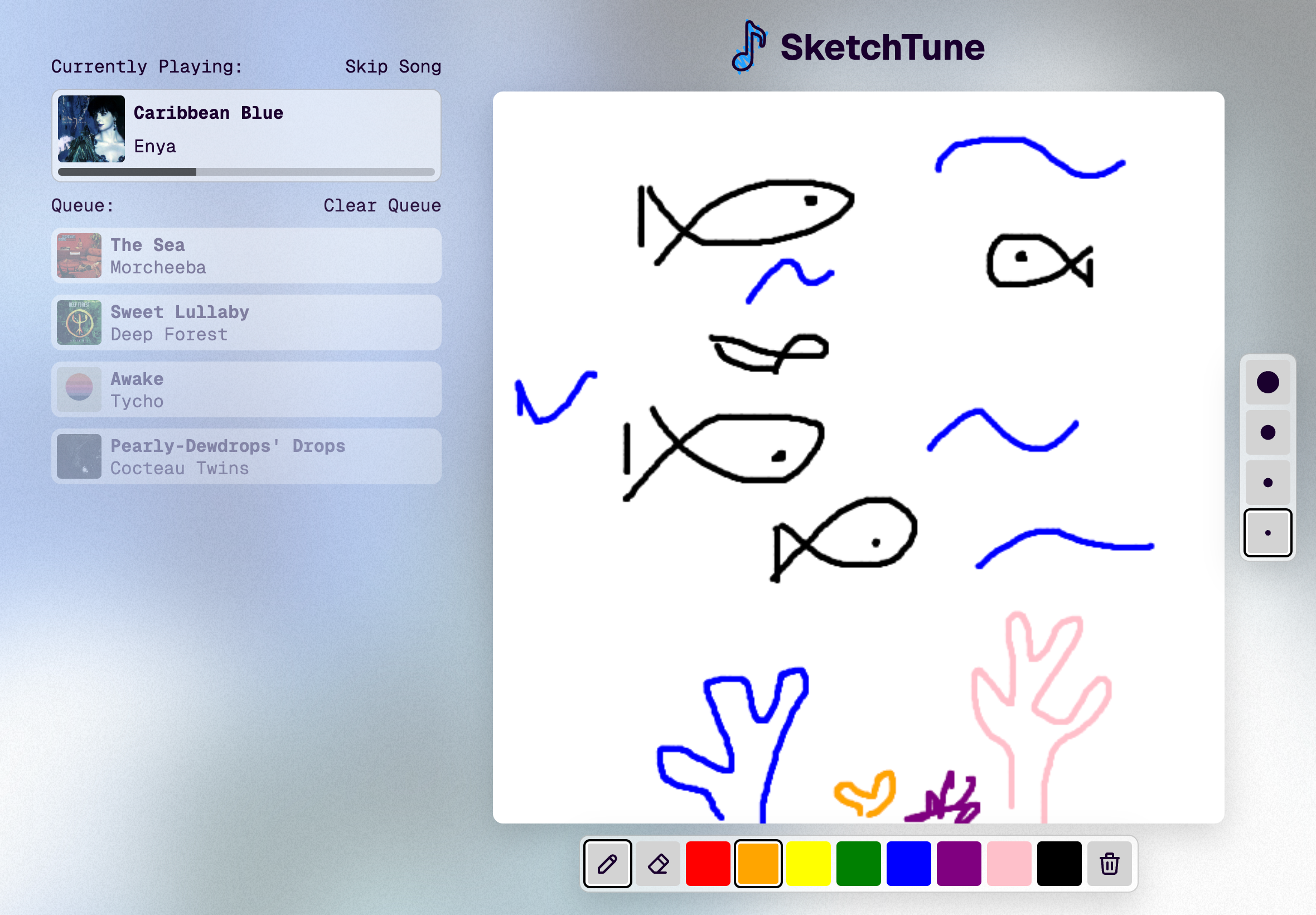1316x915 pixels.
Task: Pick the blue color swatch
Action: click(908, 864)
